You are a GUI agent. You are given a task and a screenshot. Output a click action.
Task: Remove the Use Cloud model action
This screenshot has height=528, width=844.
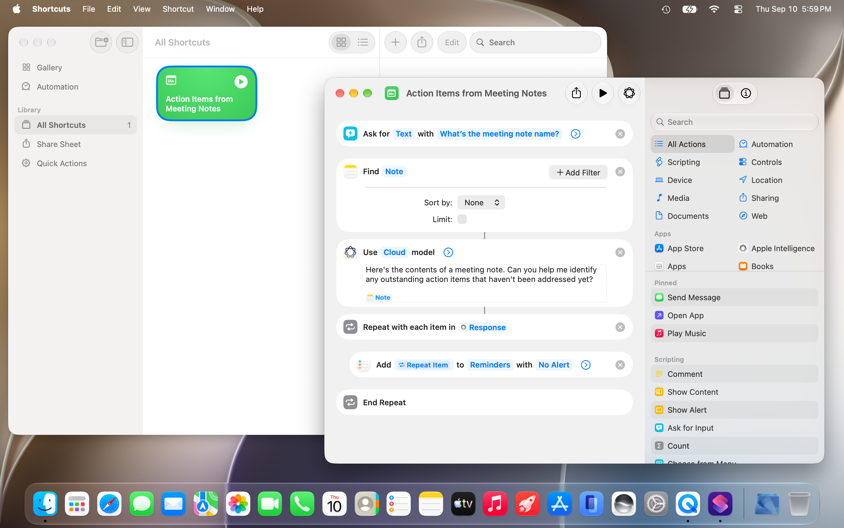coord(620,252)
